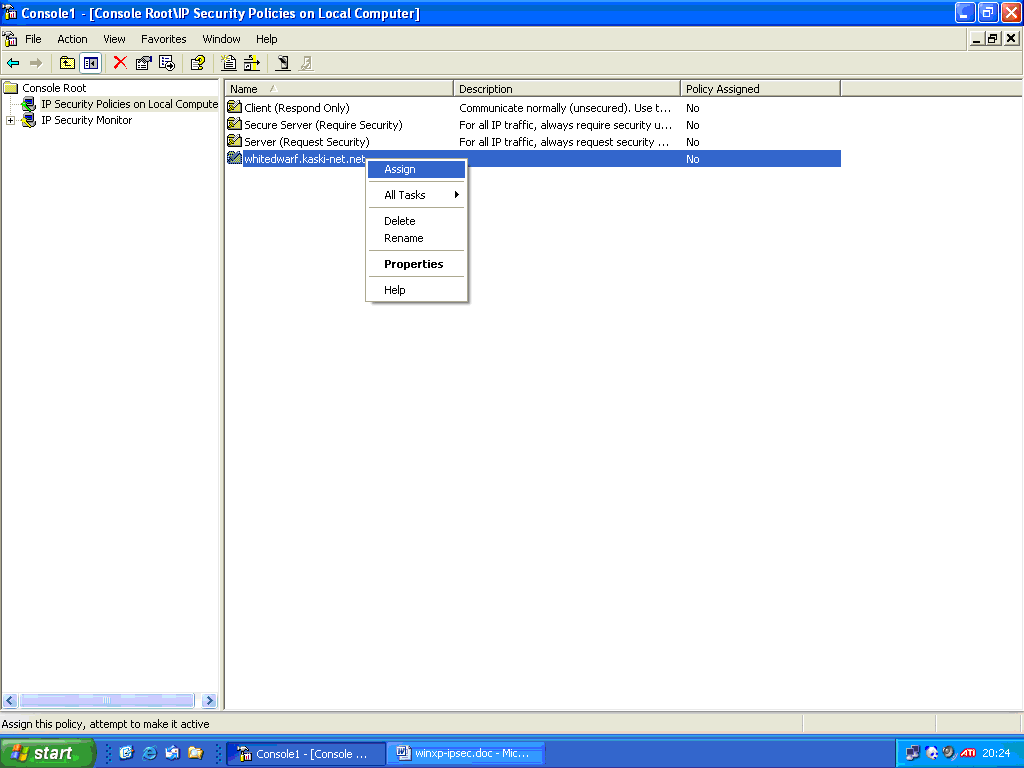Click the Forward arrow toolbar icon
Image resolution: width=1024 pixels, height=768 pixels.
point(36,63)
